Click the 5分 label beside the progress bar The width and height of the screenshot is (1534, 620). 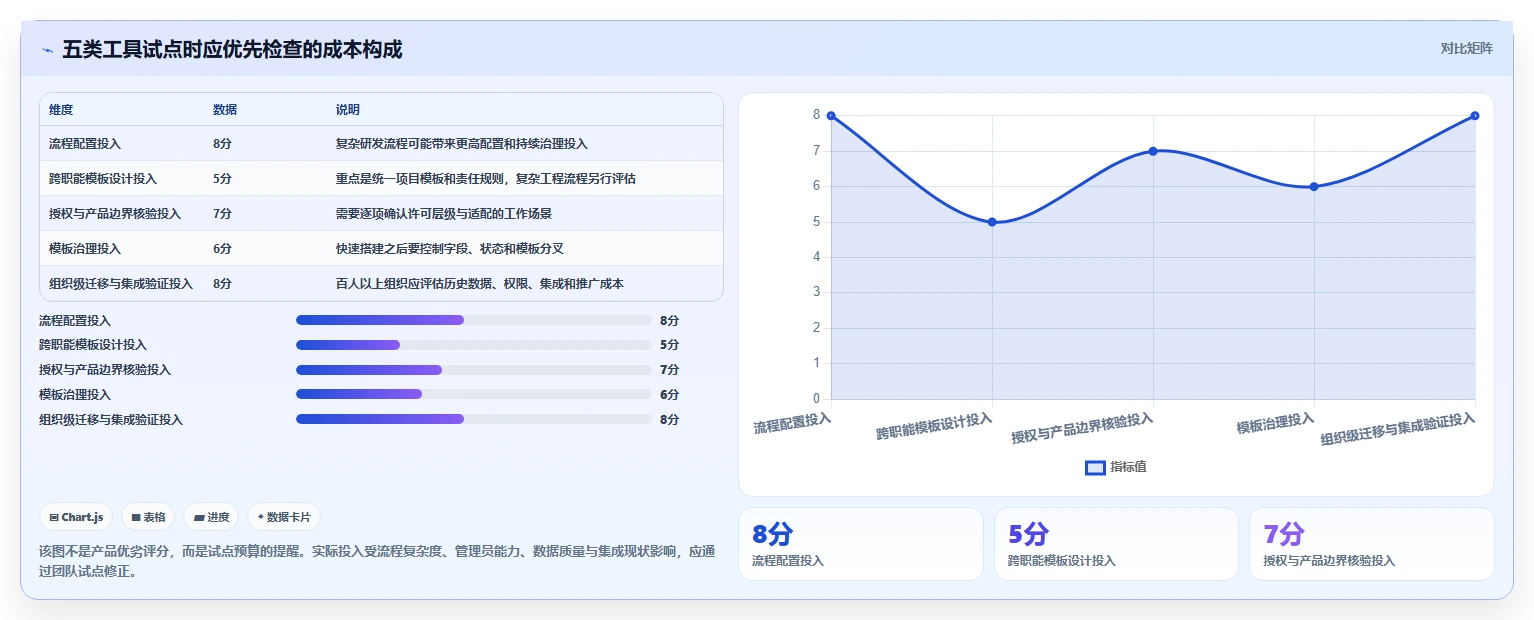(x=669, y=345)
